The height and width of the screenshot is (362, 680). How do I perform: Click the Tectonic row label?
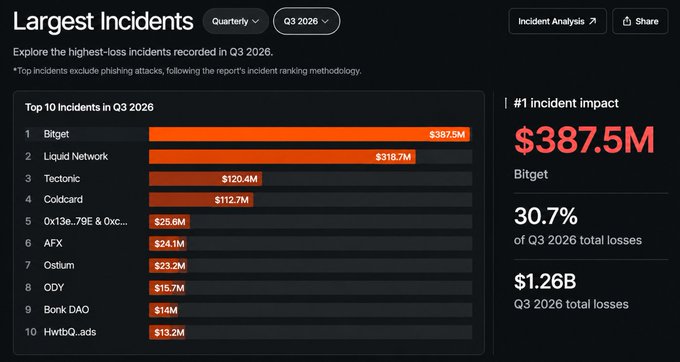tap(62, 179)
